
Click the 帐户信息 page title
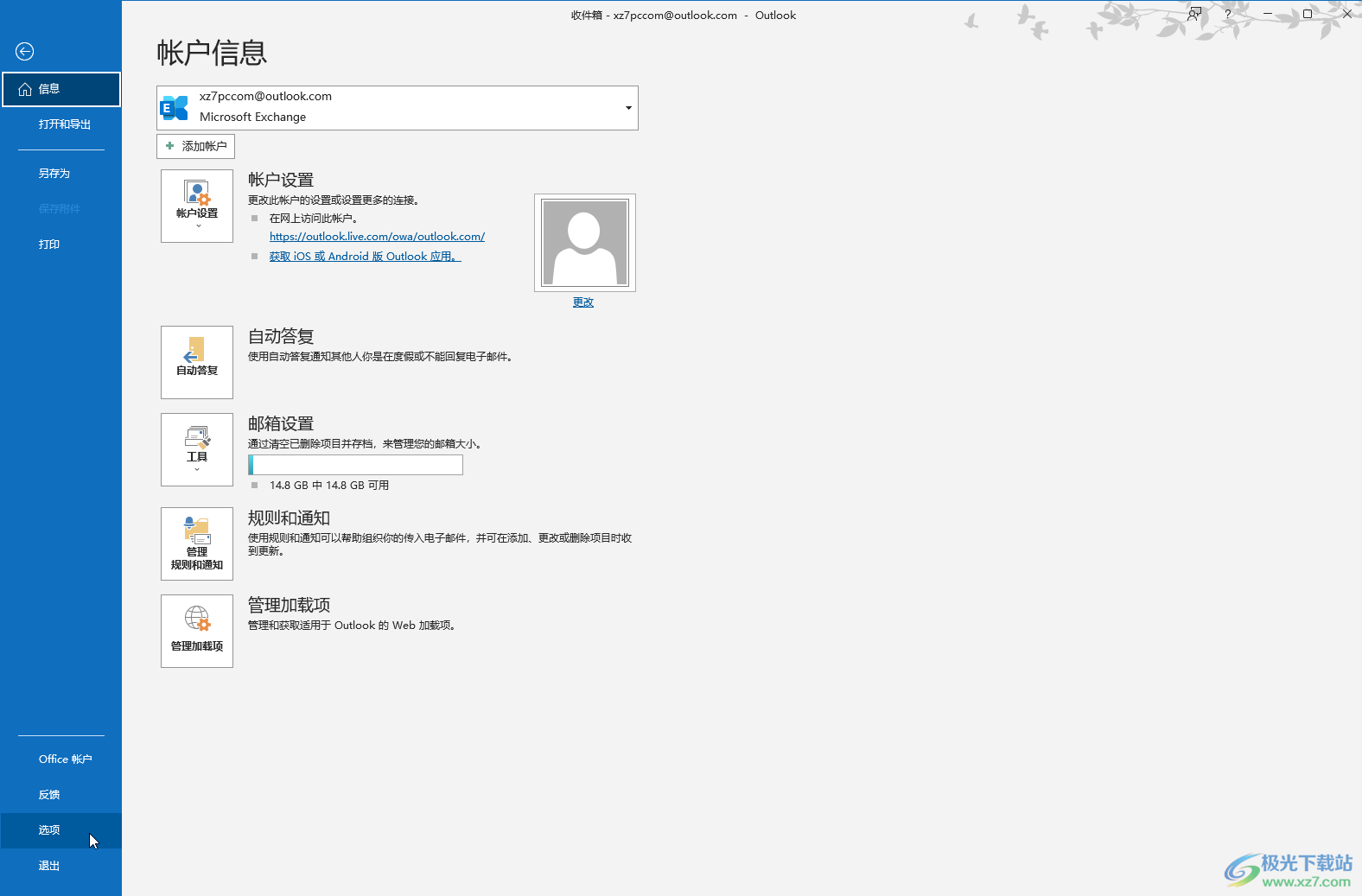point(212,53)
